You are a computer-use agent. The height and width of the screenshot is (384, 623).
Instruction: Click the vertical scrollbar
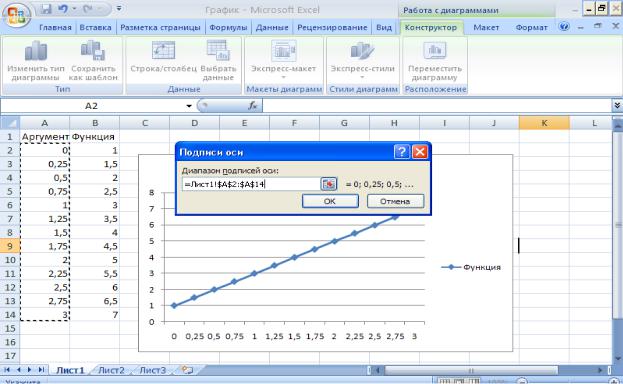(x=618, y=225)
